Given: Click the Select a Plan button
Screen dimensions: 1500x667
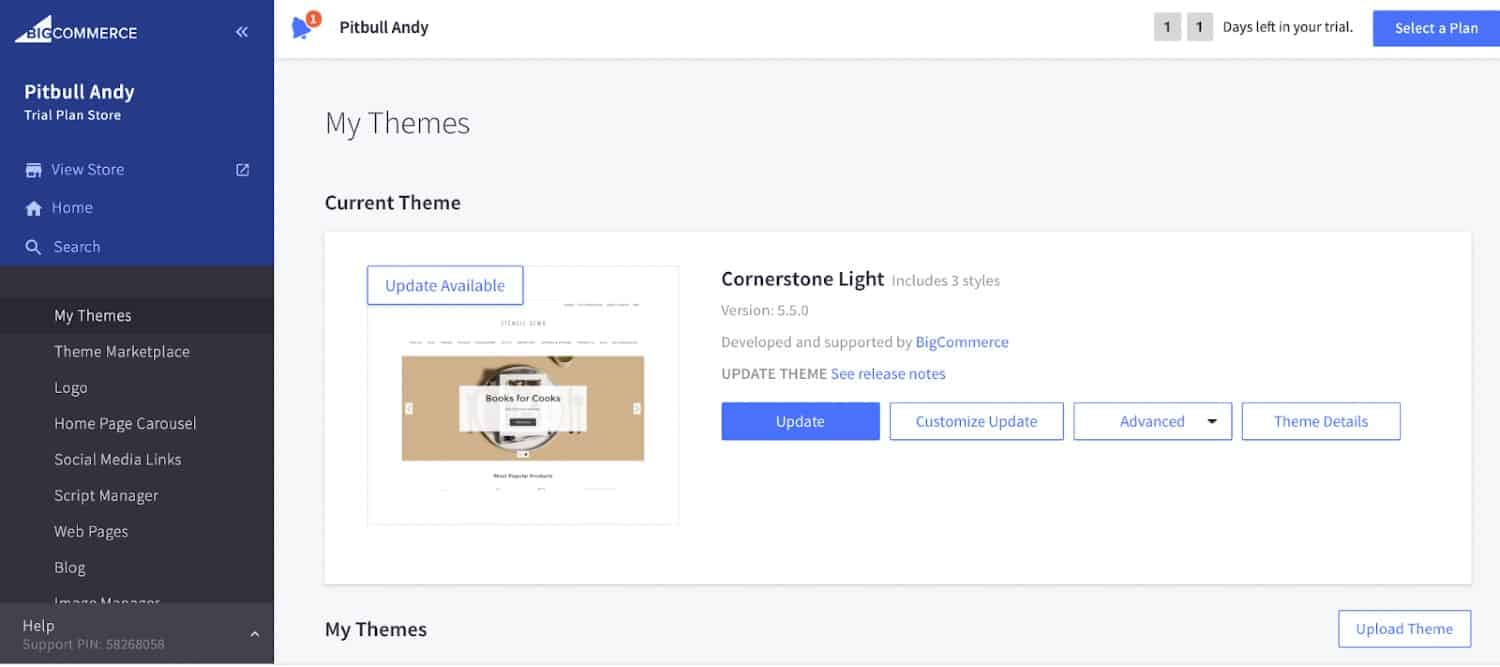Looking at the screenshot, I should click(x=1436, y=27).
